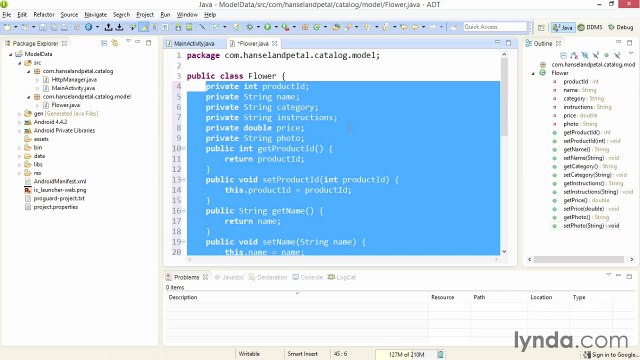Viewport: 640px width, 360px height.
Task: Click the Debug bug toolbar icon
Action: [249, 27]
